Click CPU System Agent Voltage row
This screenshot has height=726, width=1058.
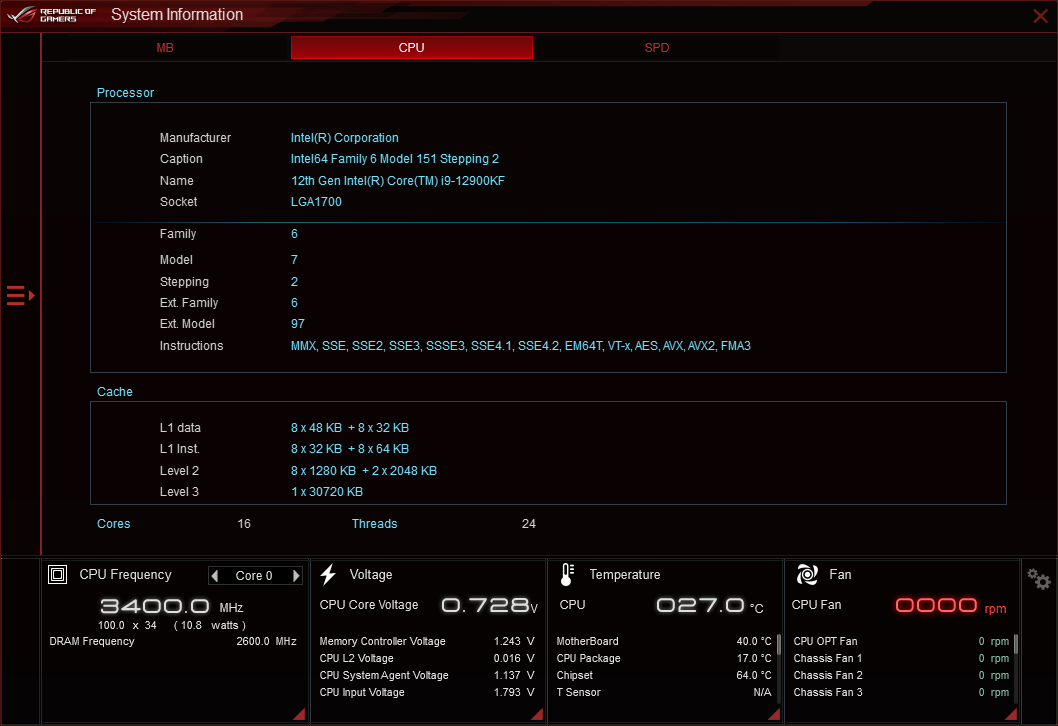[x=426, y=675]
